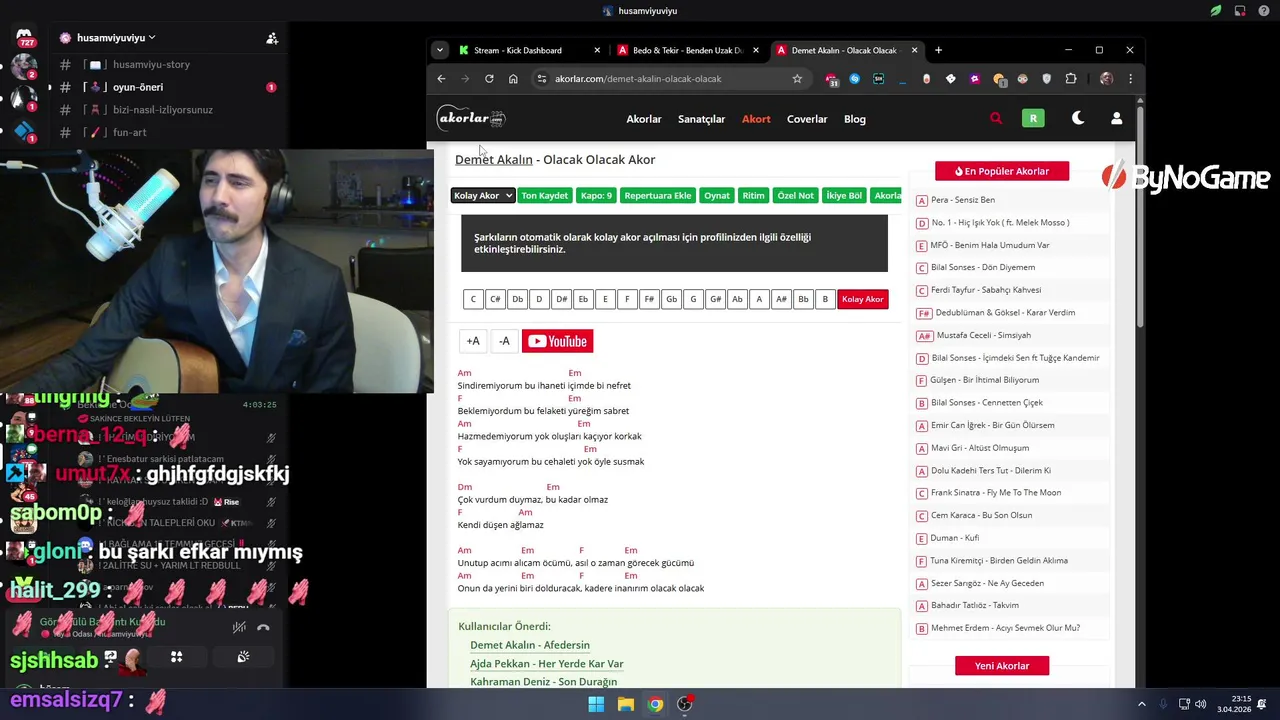Switch to the Stream - Kick Dashboard tab
1280x720 pixels.
531,50
